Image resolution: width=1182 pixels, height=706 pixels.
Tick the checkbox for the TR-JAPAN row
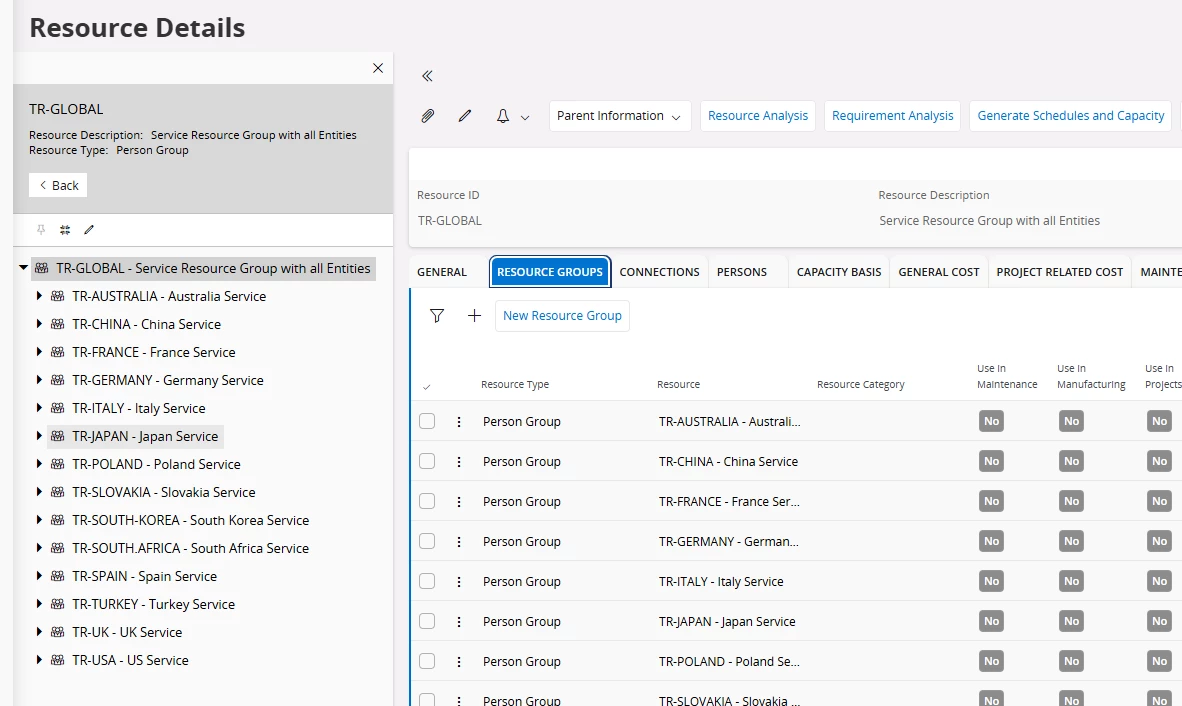tap(427, 621)
